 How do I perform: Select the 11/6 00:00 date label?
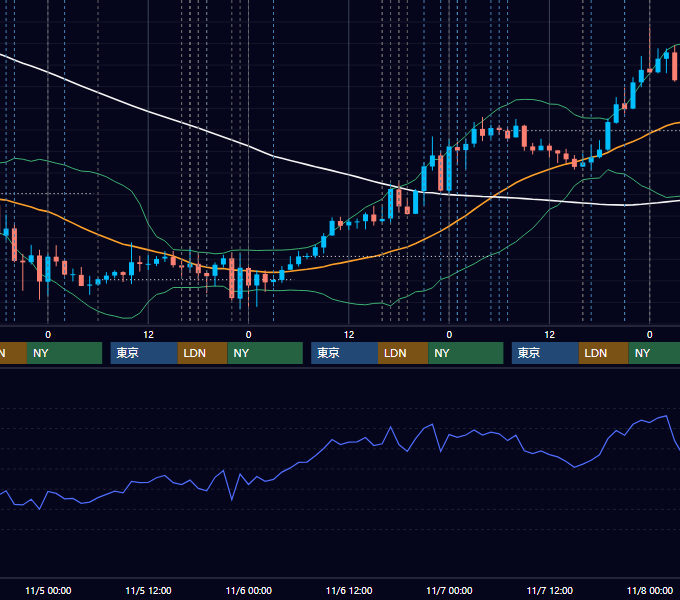(x=248, y=590)
